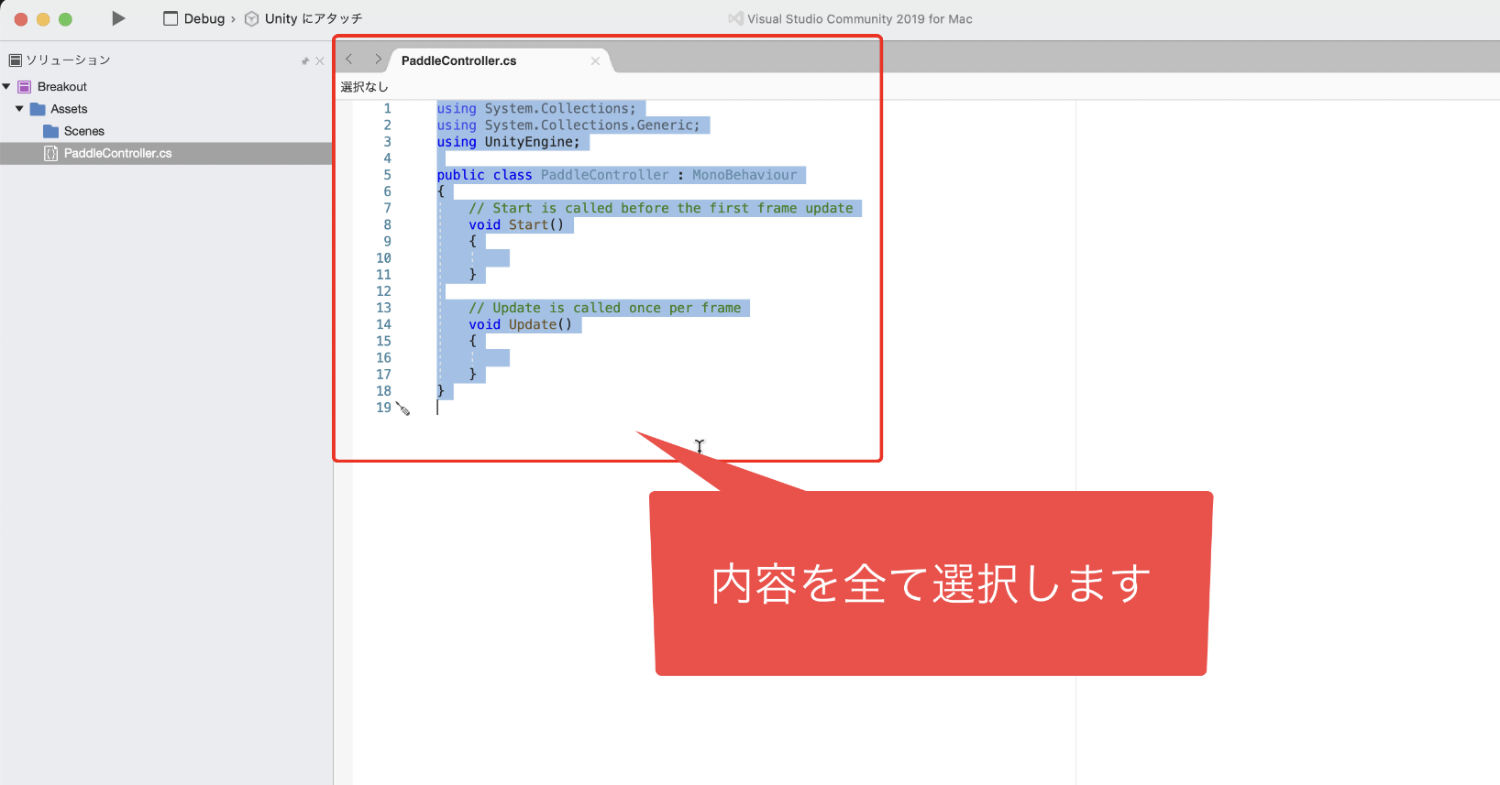The image size is (1500, 785).
Task: Open the Debug configuration selector
Action: click(x=204, y=19)
